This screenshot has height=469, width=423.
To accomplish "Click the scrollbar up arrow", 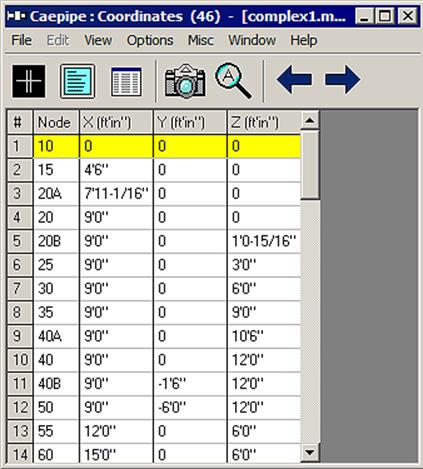I will pyautogui.click(x=310, y=120).
